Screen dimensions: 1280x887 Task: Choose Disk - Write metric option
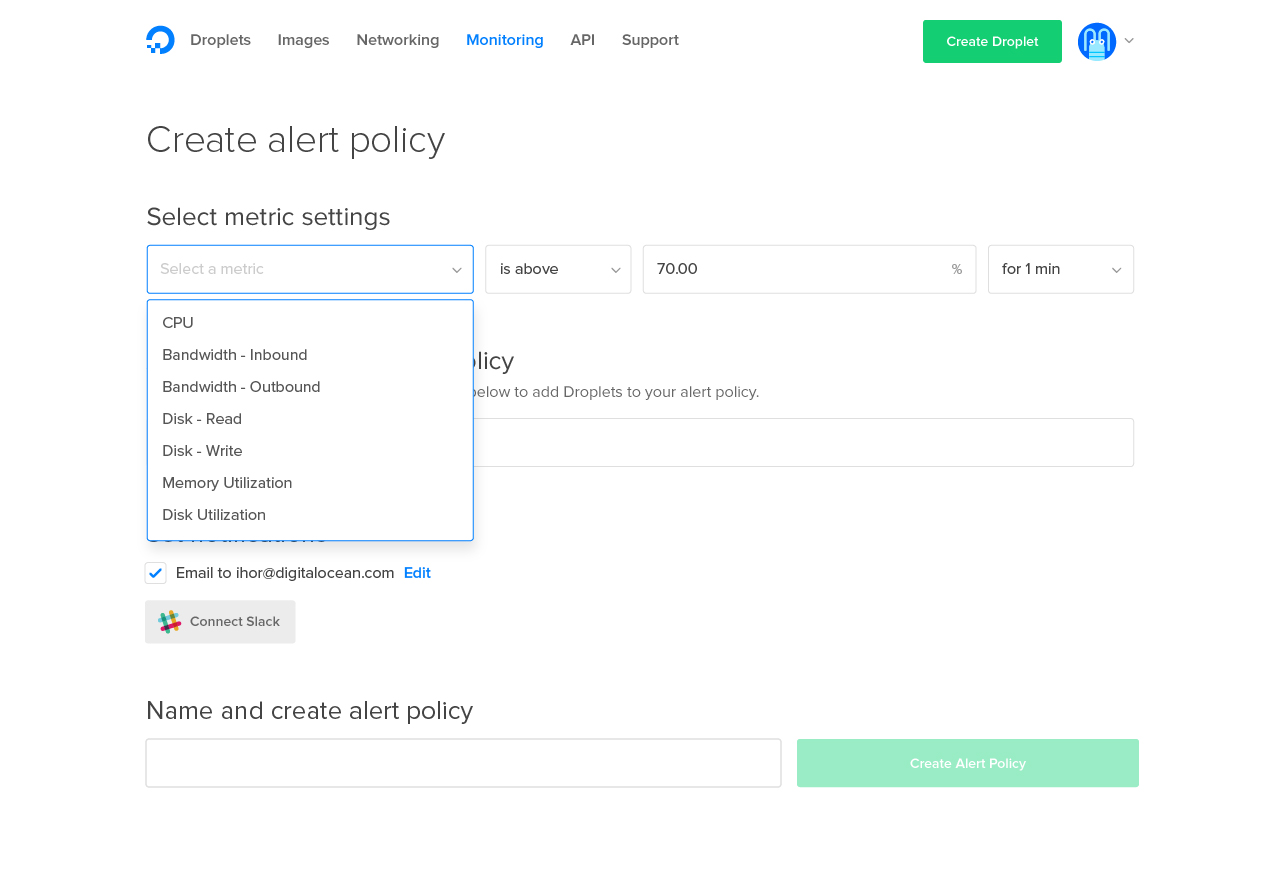click(202, 451)
